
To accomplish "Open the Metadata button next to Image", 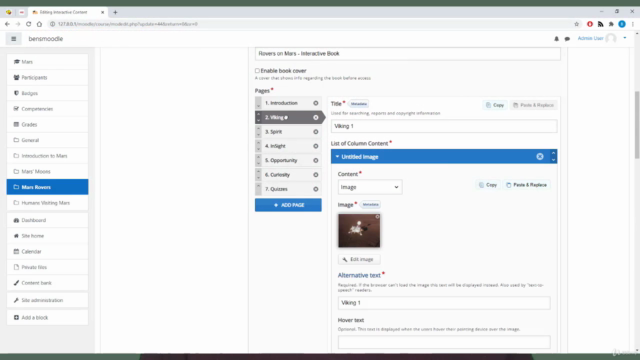I will [x=371, y=204].
